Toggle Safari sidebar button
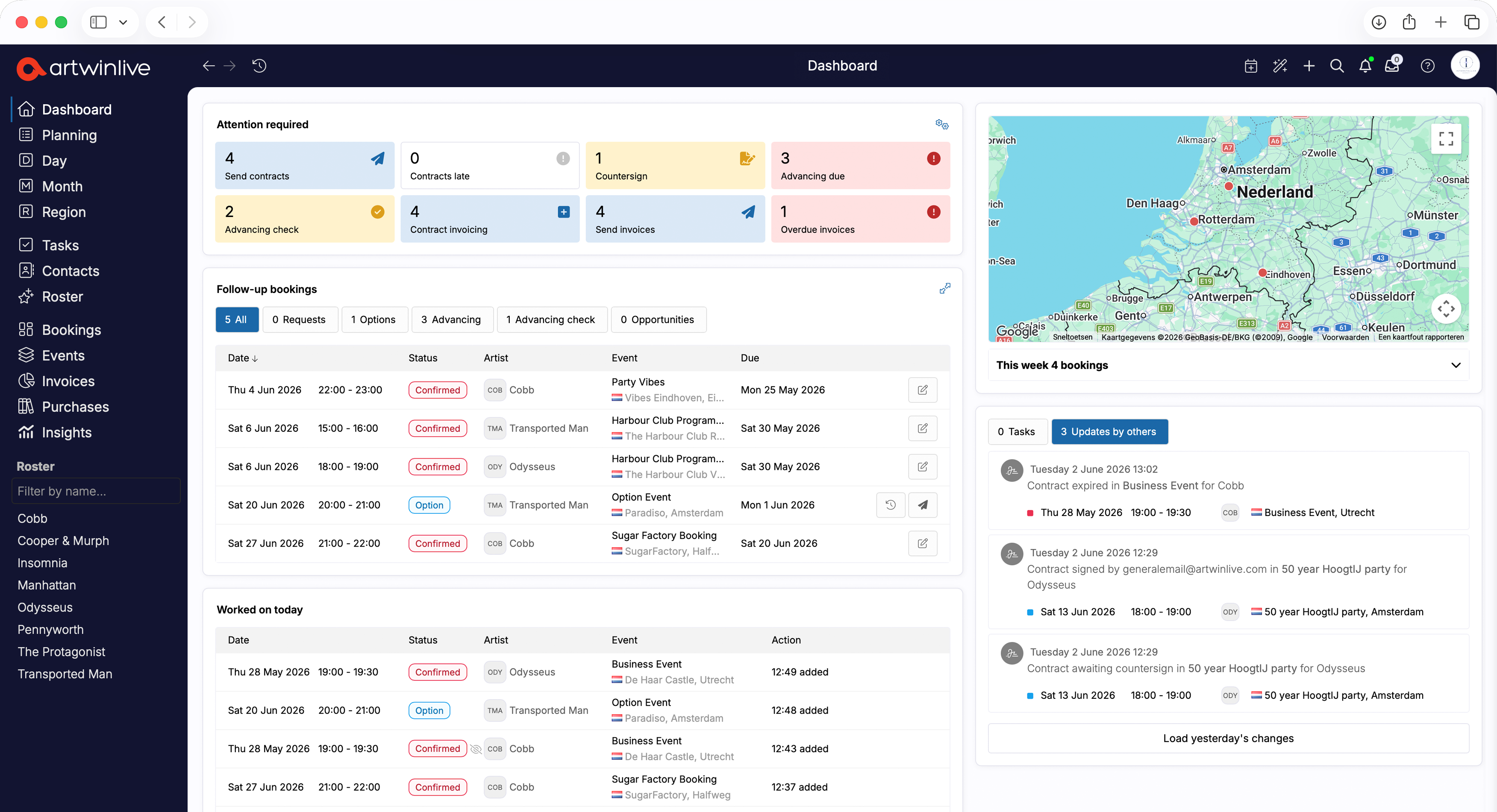 tap(98, 22)
